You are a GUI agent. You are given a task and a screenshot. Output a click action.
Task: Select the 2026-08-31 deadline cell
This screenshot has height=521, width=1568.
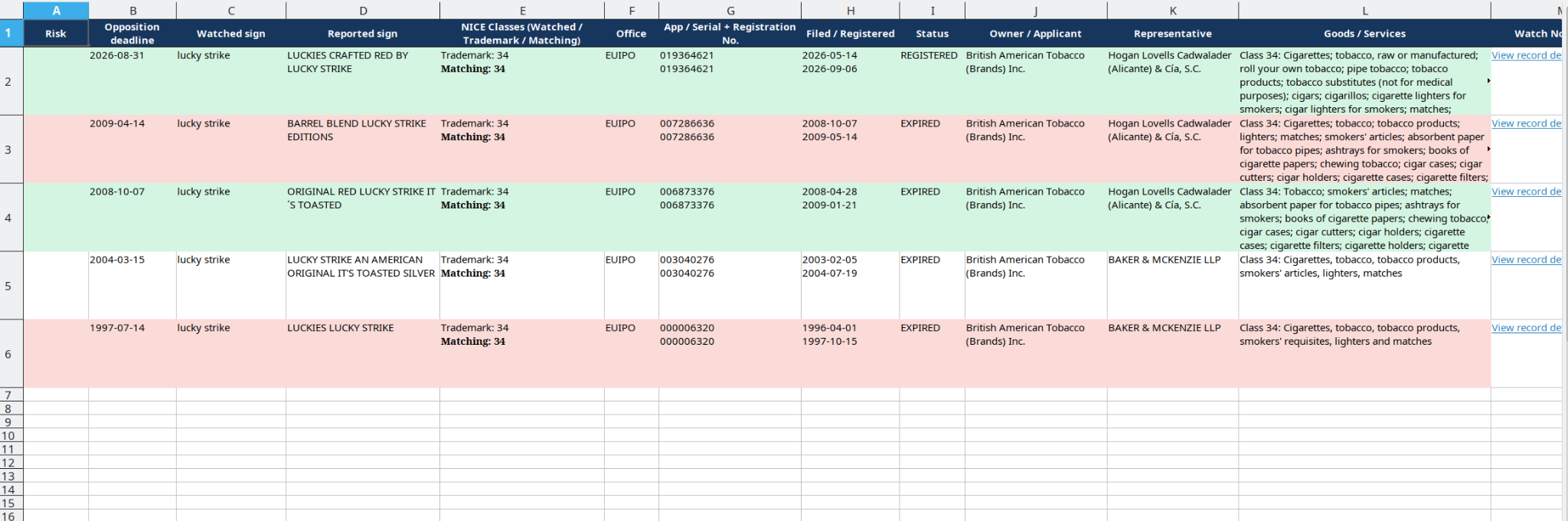tap(132, 81)
